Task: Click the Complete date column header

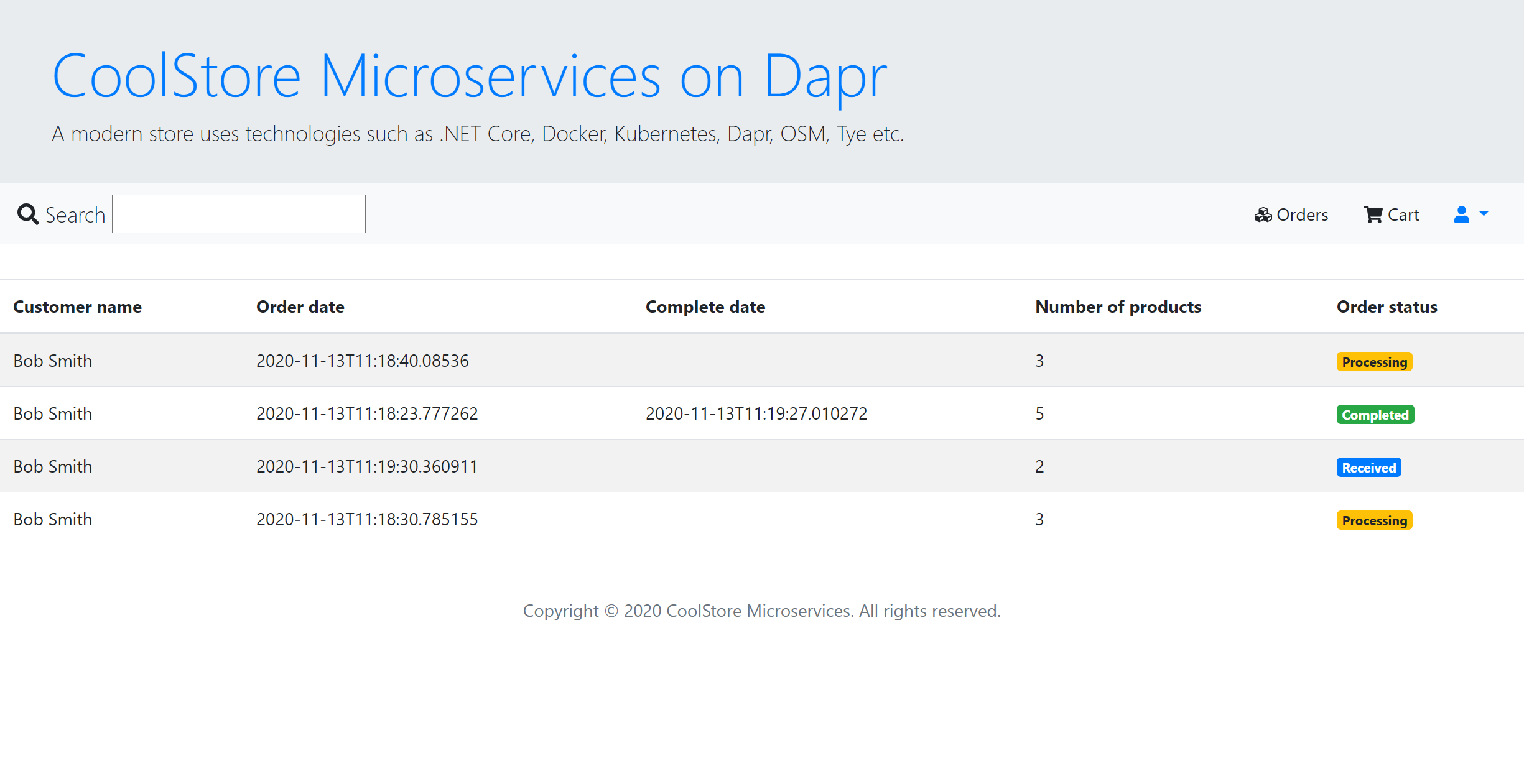Action: pyautogui.click(x=705, y=307)
